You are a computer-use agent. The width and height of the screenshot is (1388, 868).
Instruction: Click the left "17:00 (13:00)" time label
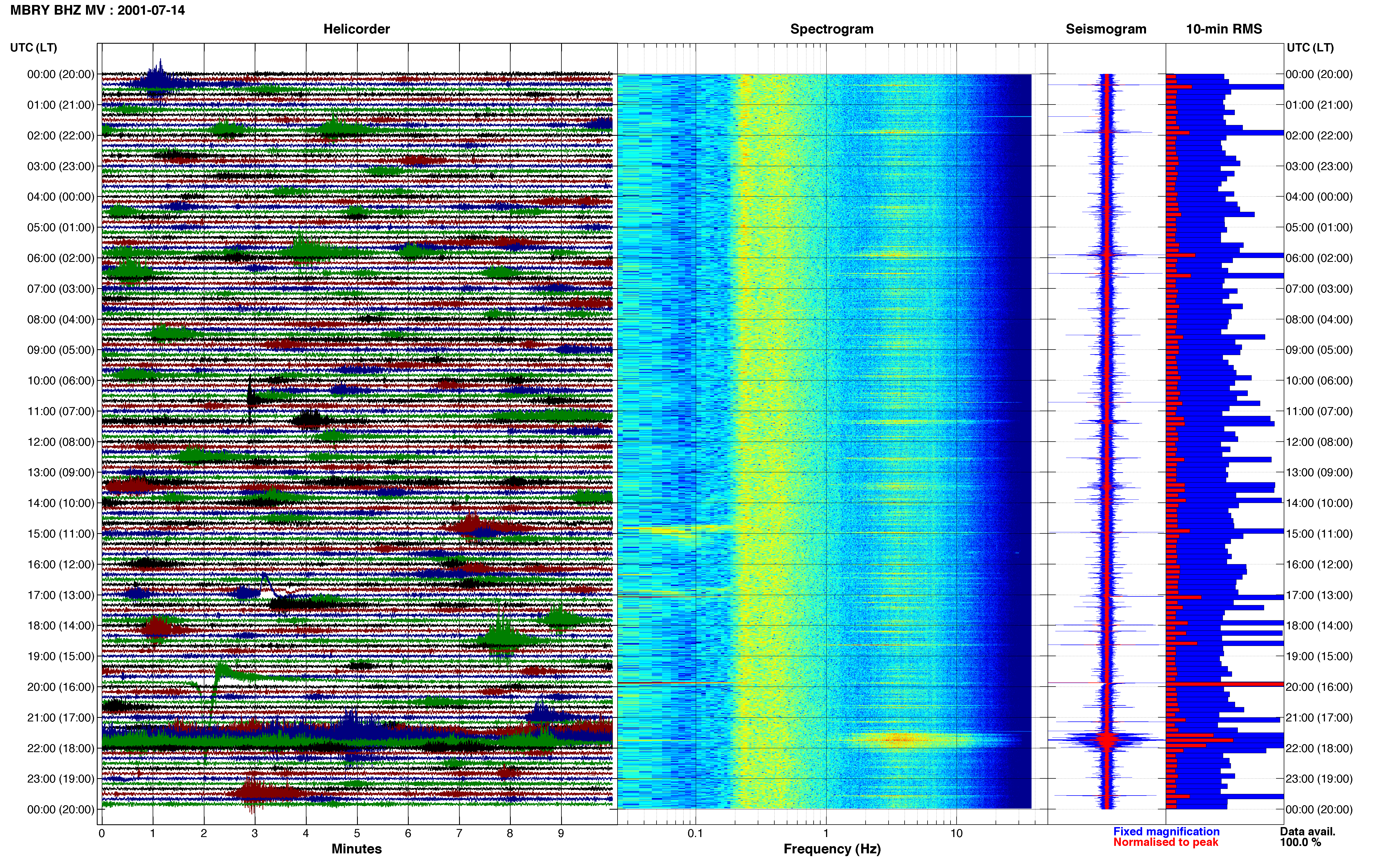coord(61,595)
